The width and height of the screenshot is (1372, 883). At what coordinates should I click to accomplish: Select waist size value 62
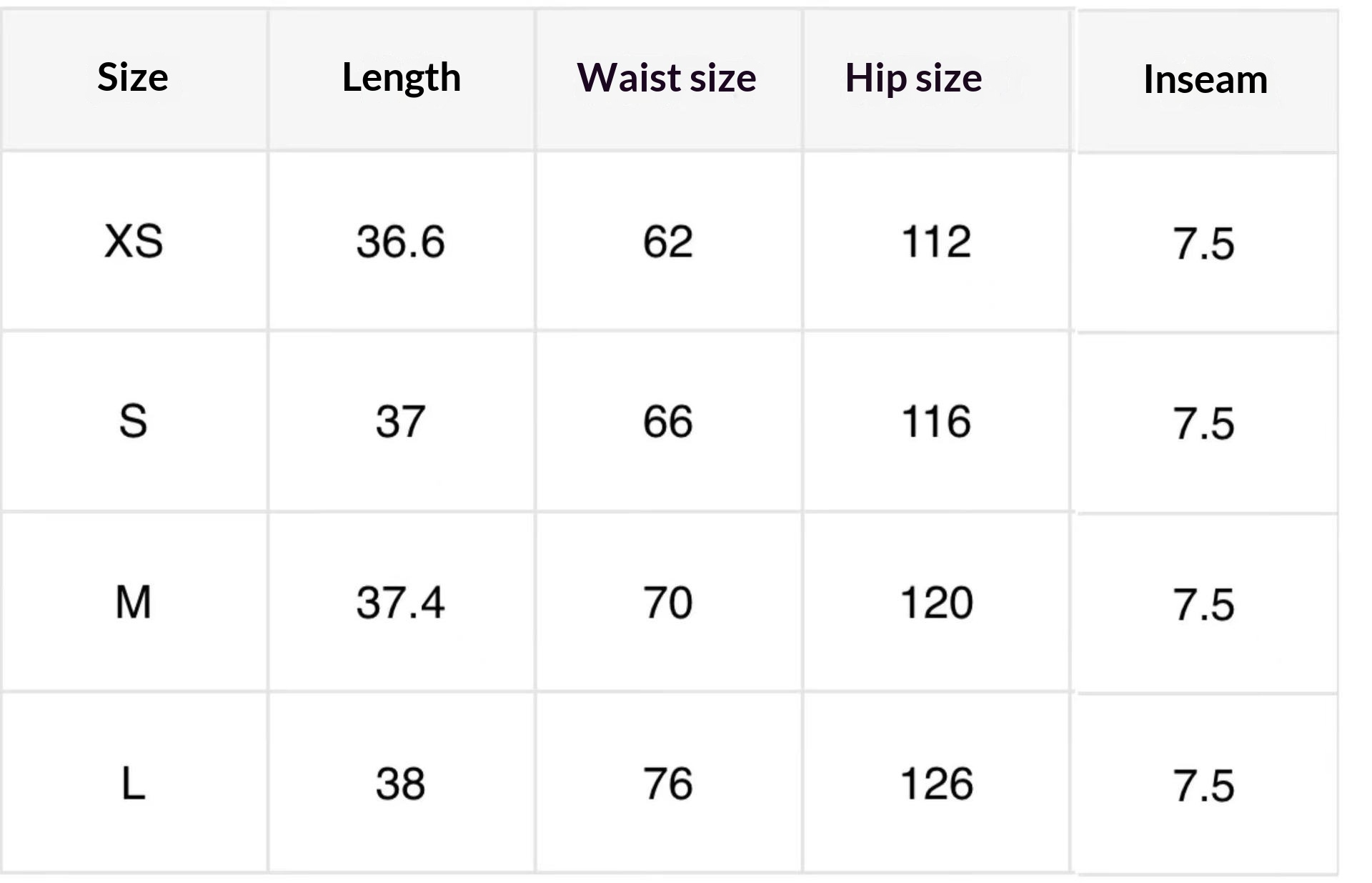[667, 241]
